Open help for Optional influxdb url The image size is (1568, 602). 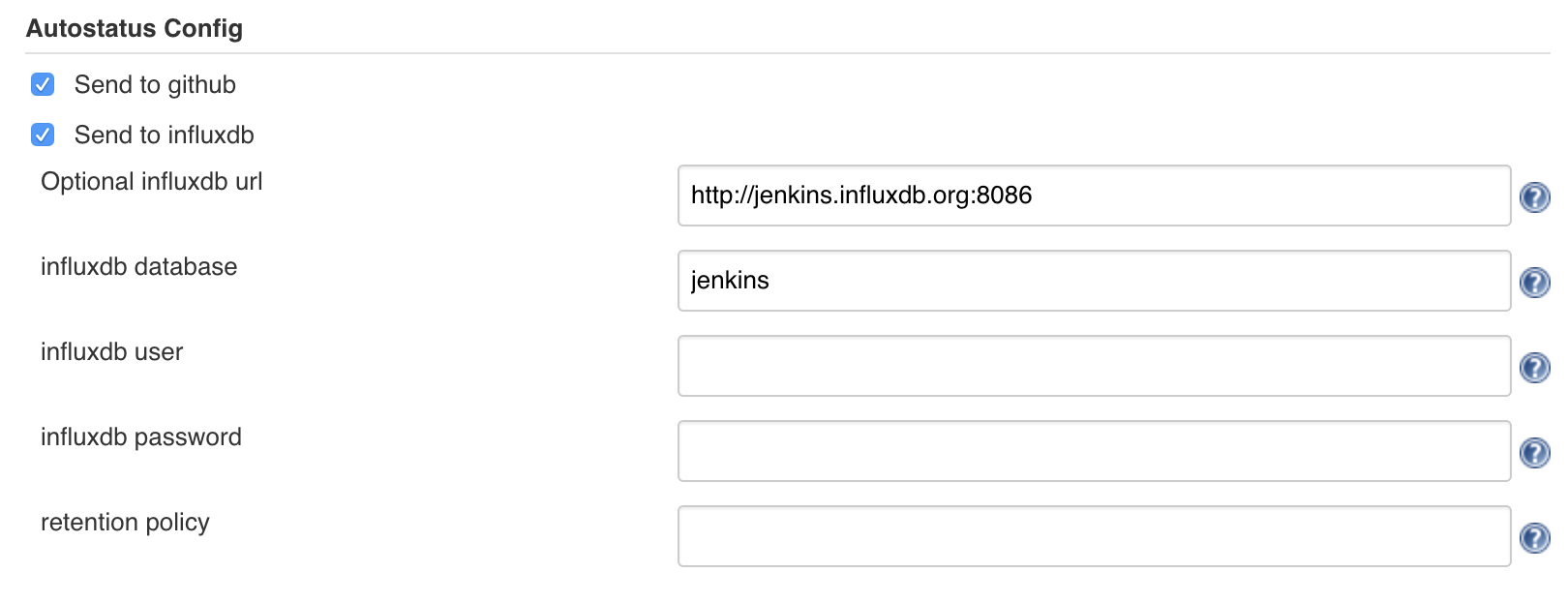point(1534,197)
